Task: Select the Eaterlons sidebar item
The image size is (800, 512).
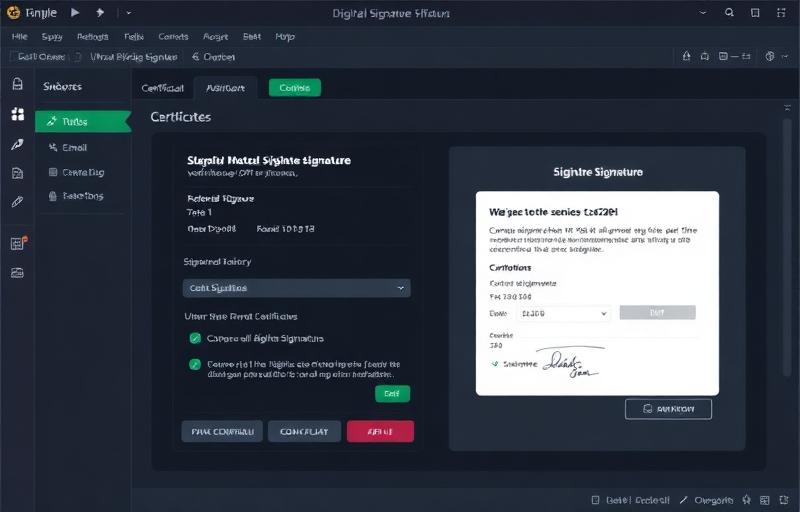Action: 76,196
